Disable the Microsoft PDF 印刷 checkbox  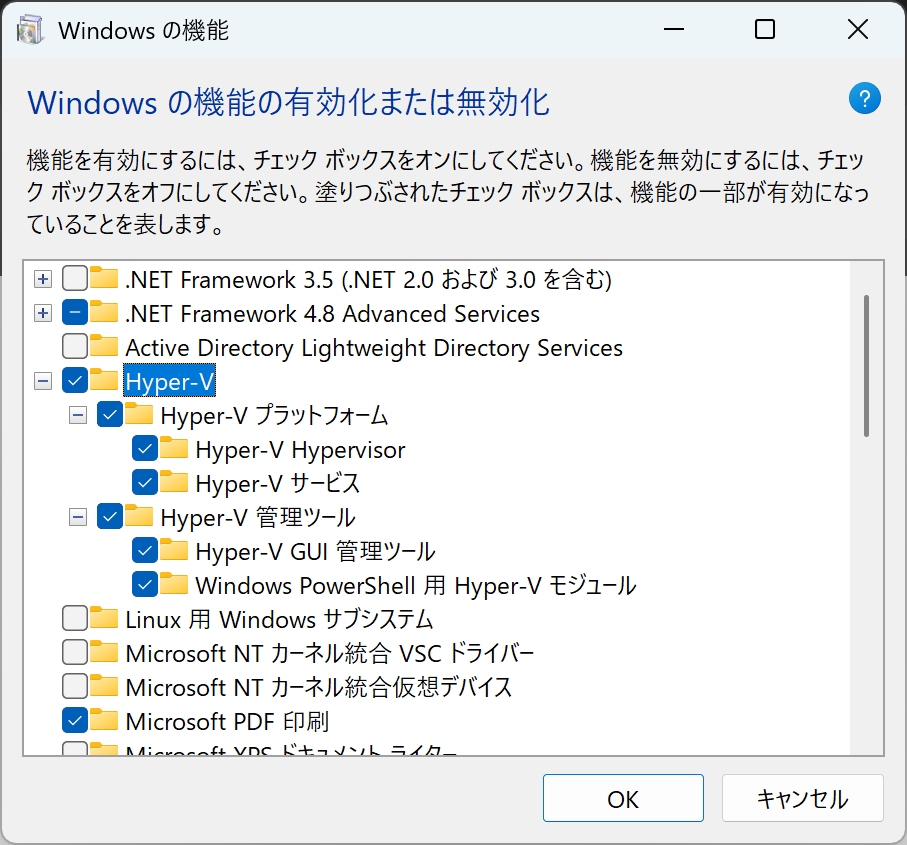pos(75,720)
